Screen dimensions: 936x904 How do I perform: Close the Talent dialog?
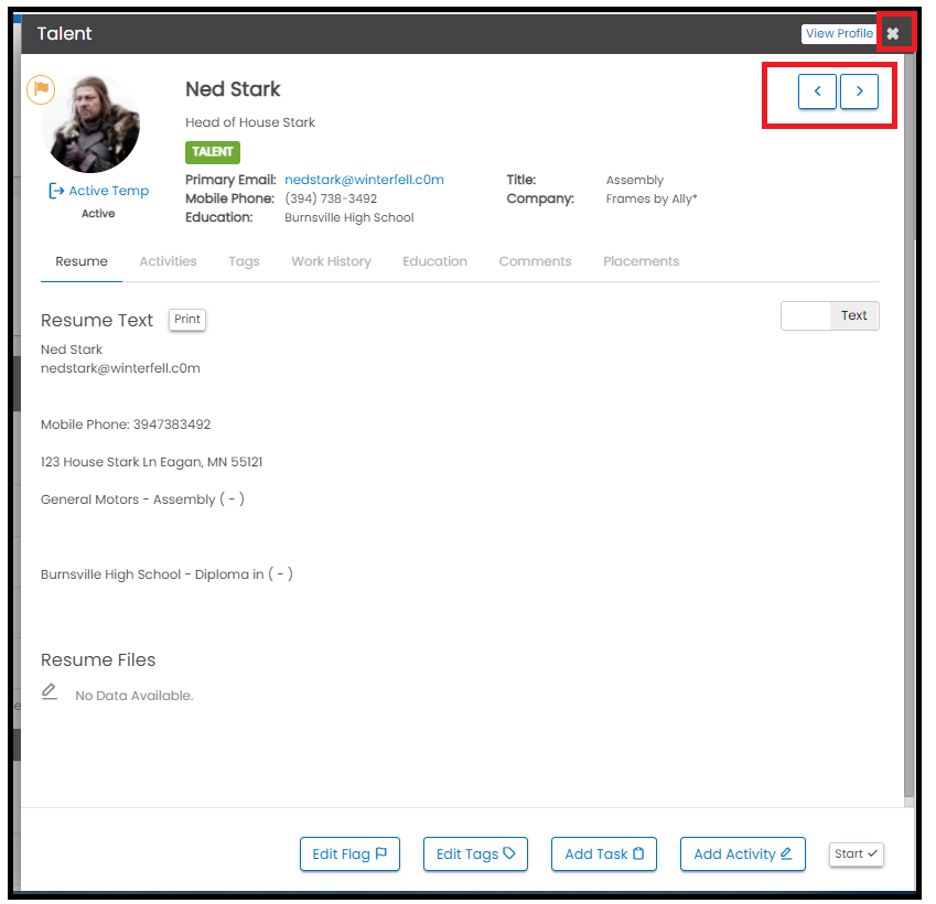(892, 33)
